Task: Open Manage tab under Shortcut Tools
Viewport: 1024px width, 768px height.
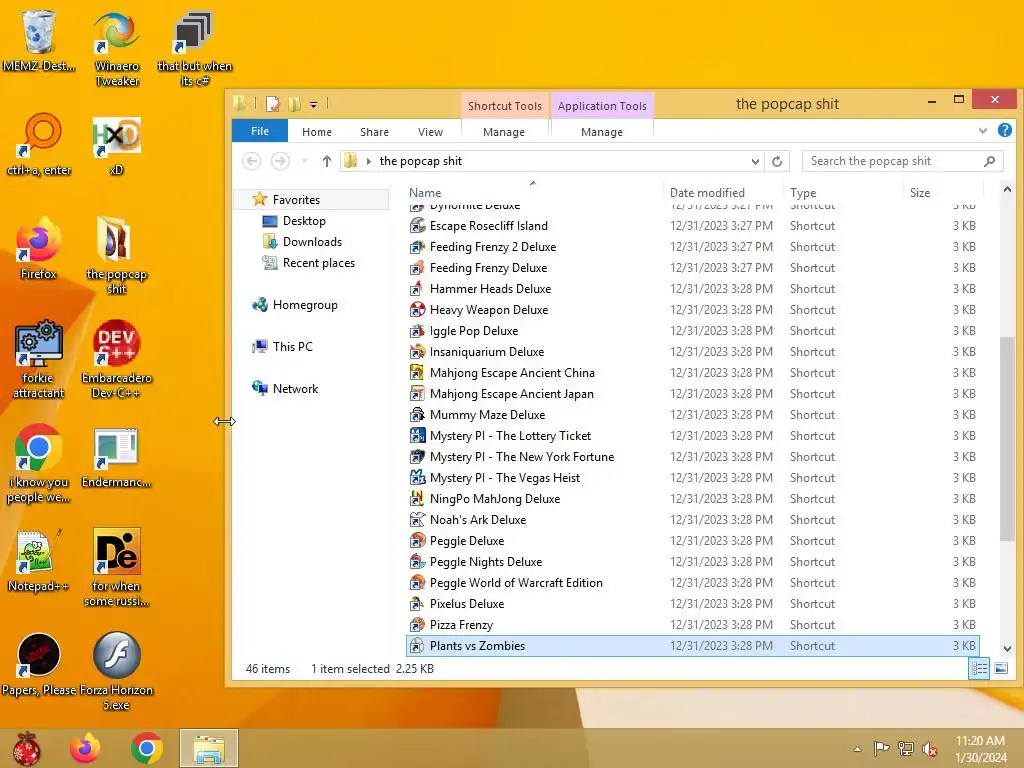Action: (x=504, y=132)
